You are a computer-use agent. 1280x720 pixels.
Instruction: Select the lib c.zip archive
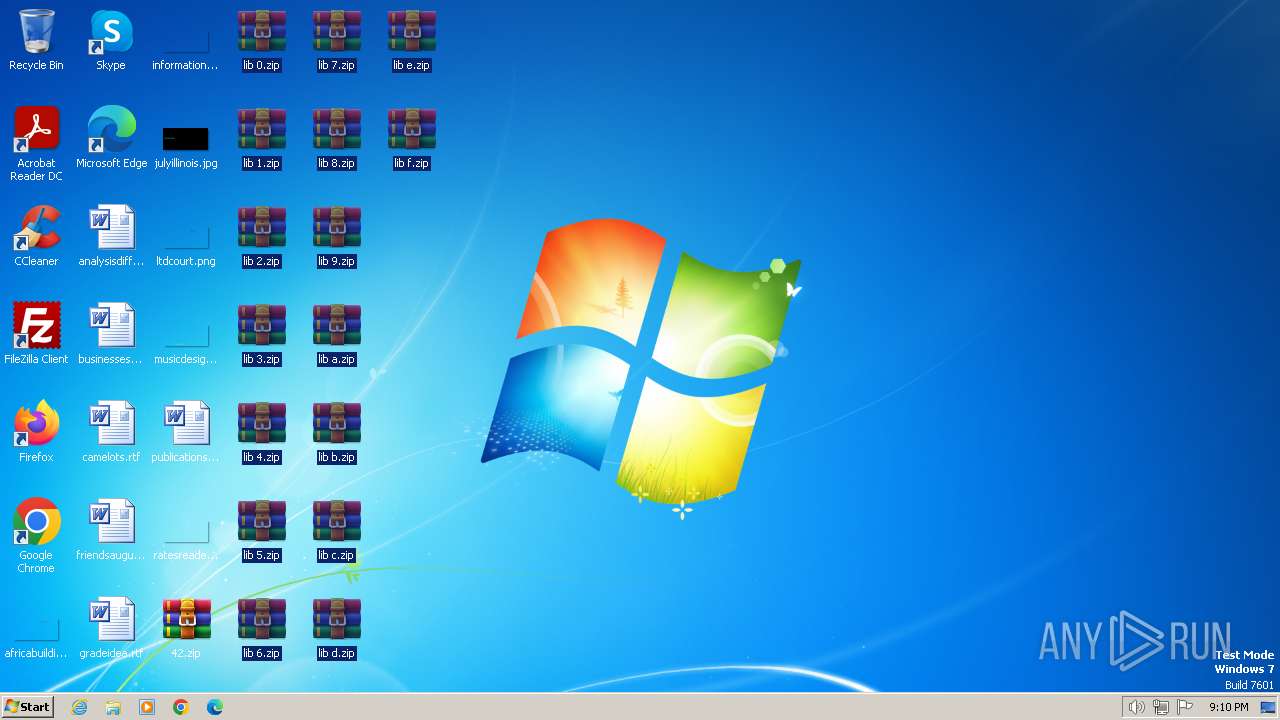click(x=336, y=530)
